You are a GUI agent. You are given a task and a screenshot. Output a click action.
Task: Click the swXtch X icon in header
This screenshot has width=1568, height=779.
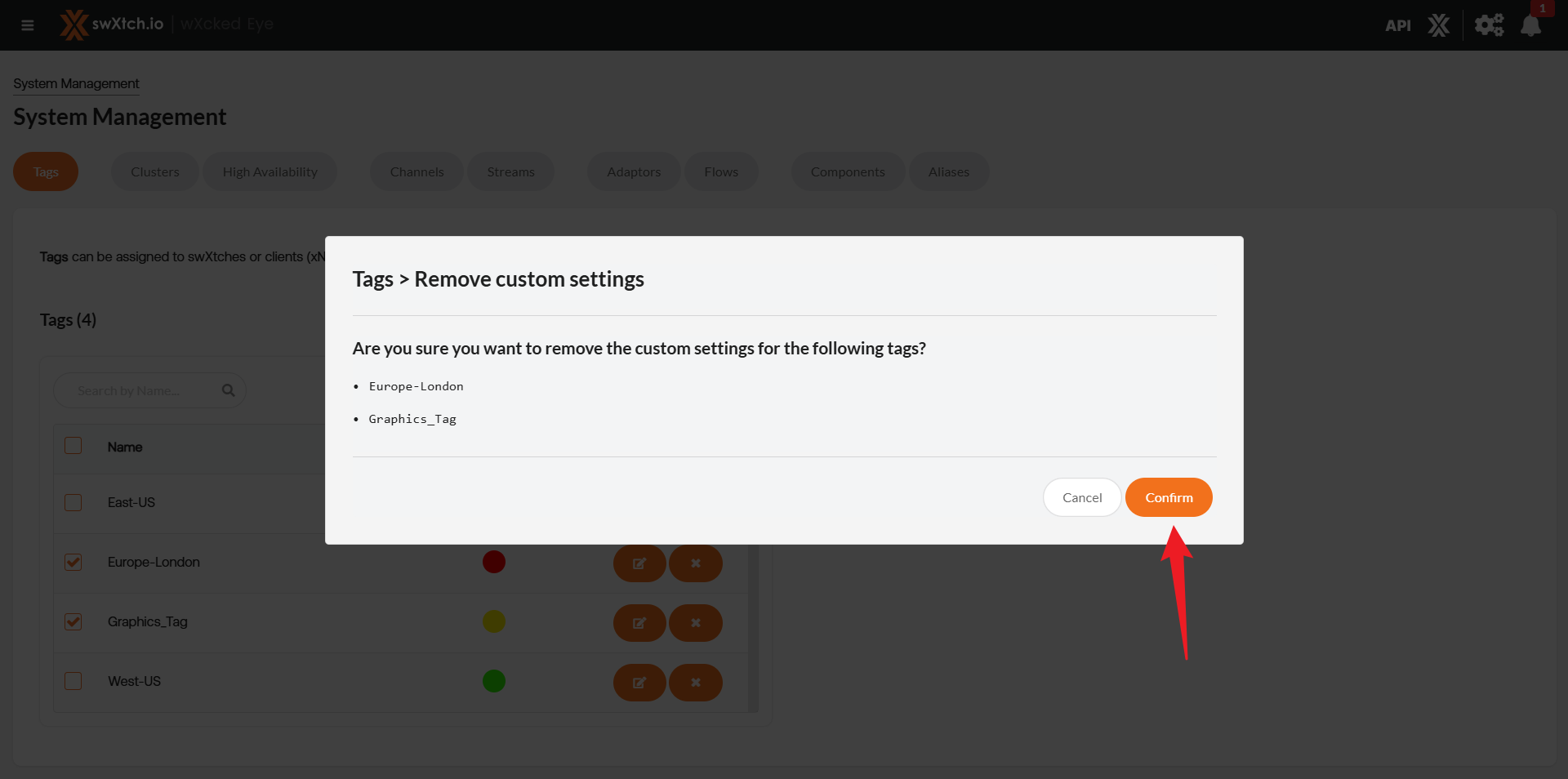[1438, 25]
